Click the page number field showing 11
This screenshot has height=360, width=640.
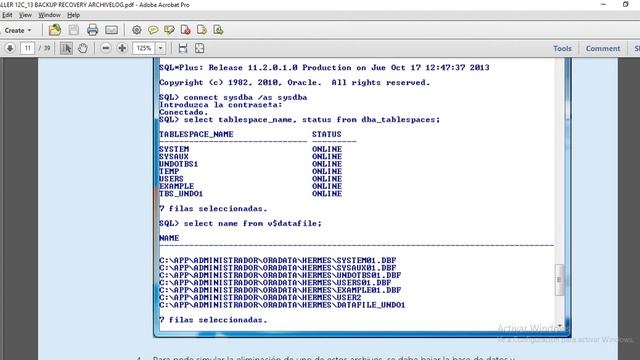(27, 48)
